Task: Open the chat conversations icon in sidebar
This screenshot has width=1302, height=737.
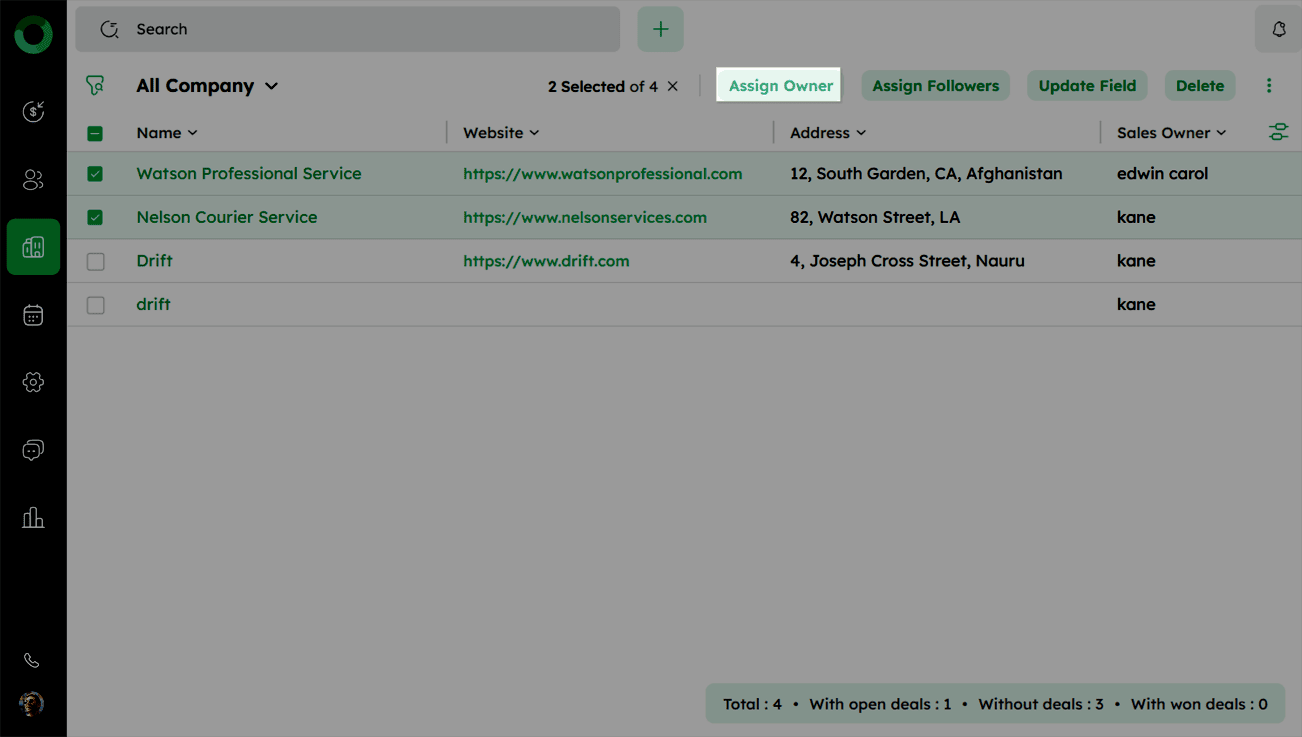Action: tap(33, 450)
